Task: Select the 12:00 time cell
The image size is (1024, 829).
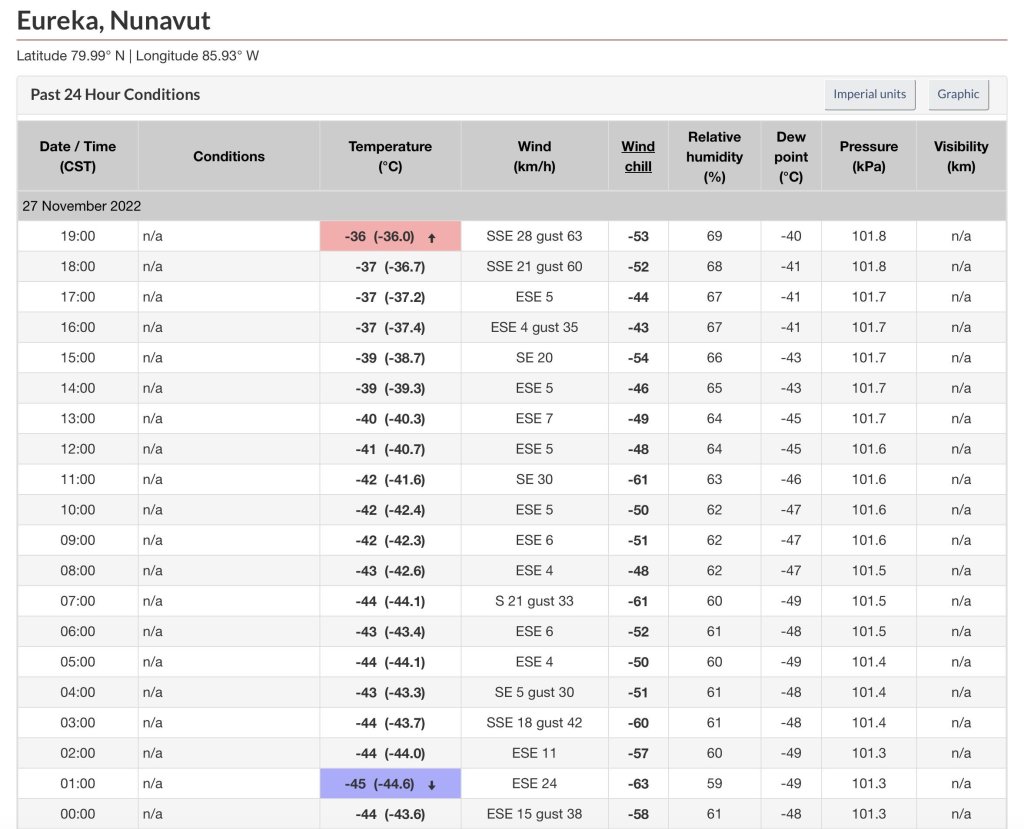Action: point(78,449)
